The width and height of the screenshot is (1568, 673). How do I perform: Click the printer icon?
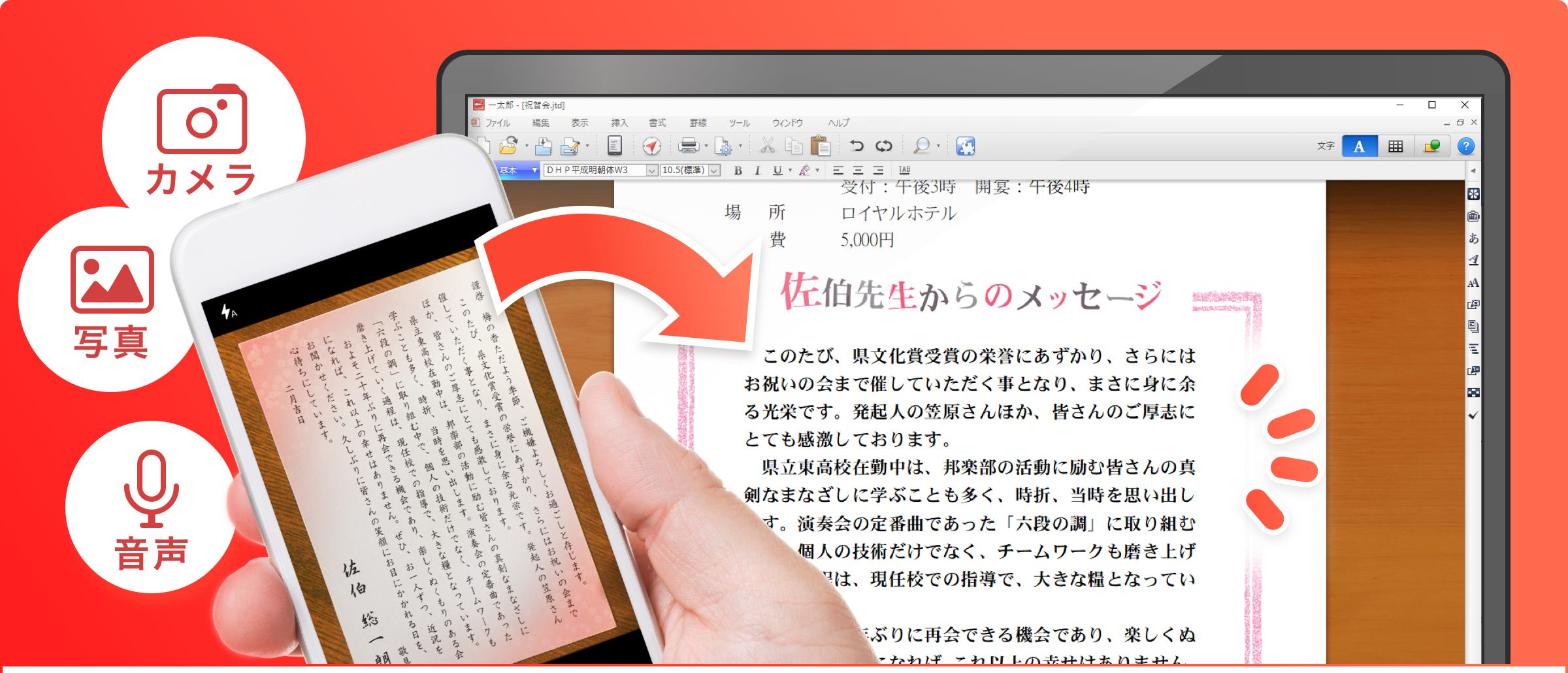[x=688, y=146]
